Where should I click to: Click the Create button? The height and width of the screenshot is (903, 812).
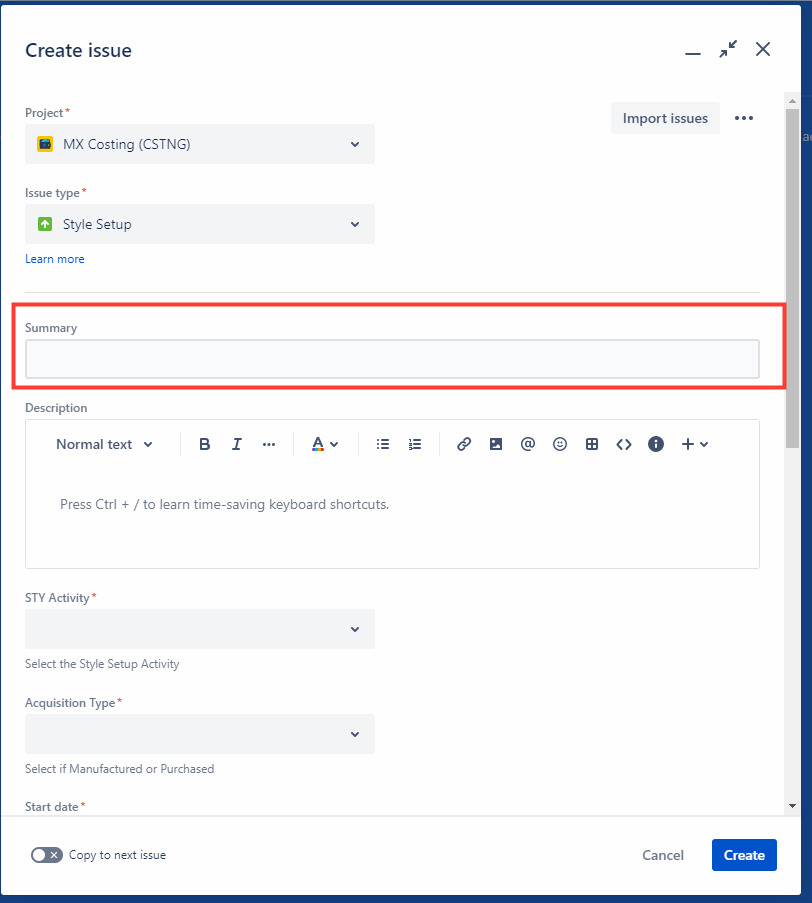click(x=744, y=855)
